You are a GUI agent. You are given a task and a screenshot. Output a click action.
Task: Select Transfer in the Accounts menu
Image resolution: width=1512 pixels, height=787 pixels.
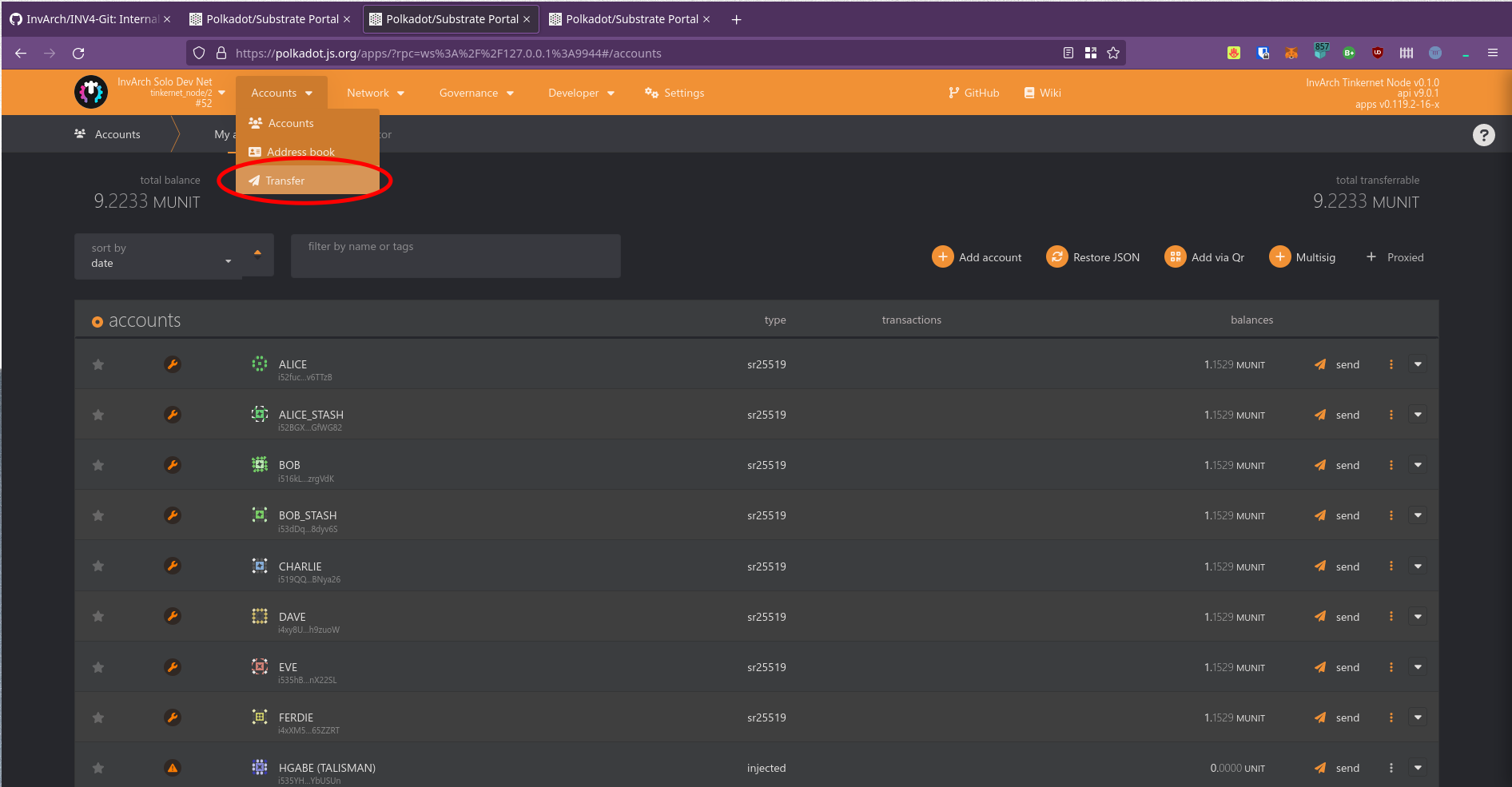(x=307, y=181)
